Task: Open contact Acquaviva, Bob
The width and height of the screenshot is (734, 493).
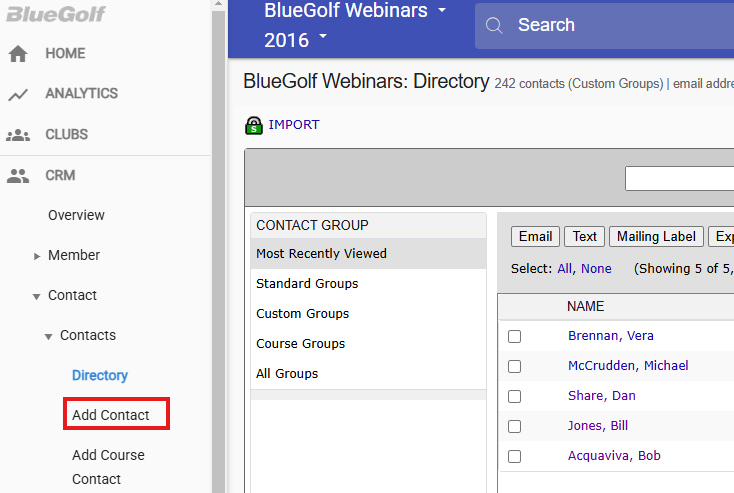Action: click(x=614, y=456)
